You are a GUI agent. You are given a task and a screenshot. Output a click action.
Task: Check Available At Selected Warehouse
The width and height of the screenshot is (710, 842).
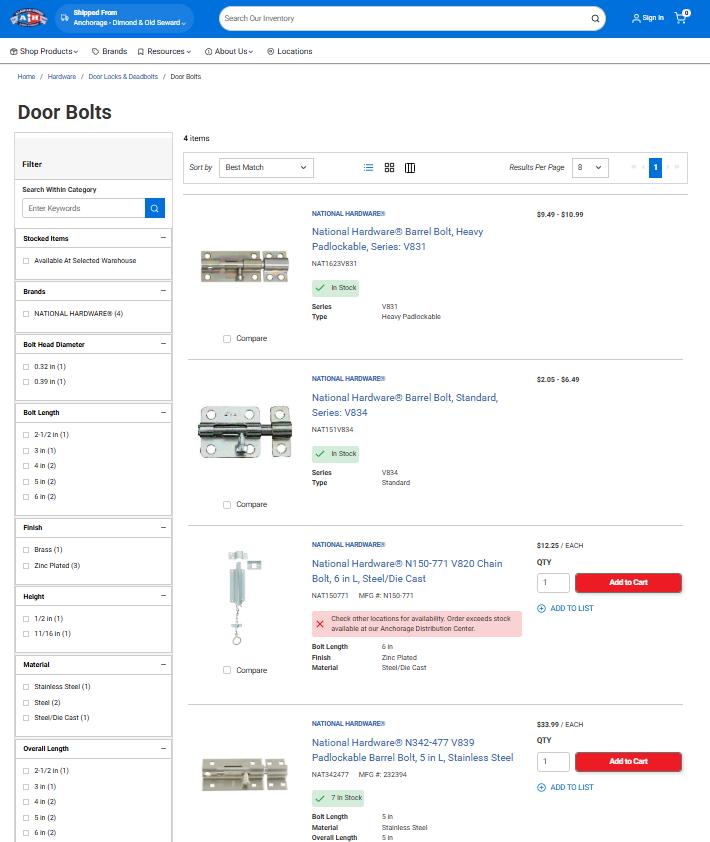point(26,261)
